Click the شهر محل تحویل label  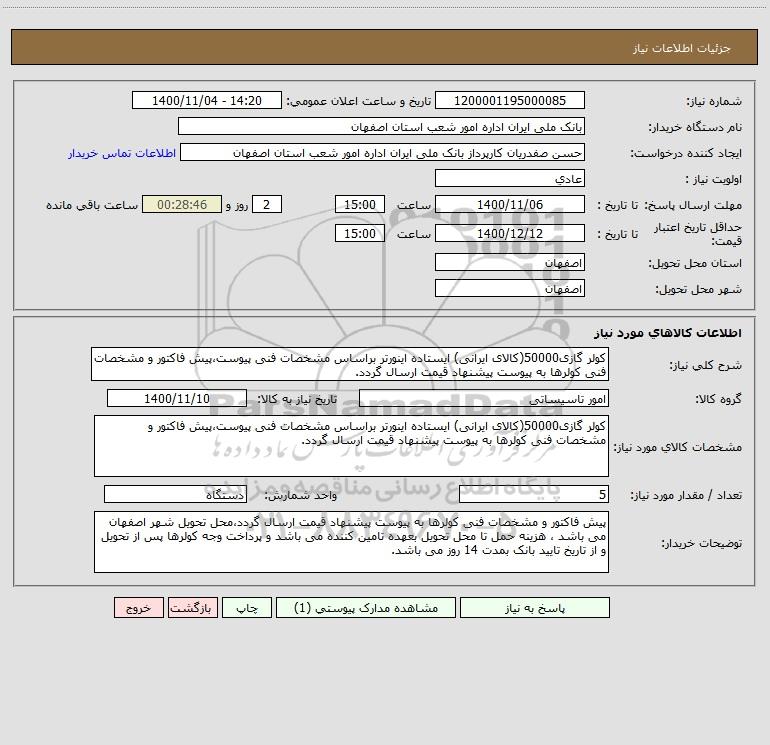point(698,289)
